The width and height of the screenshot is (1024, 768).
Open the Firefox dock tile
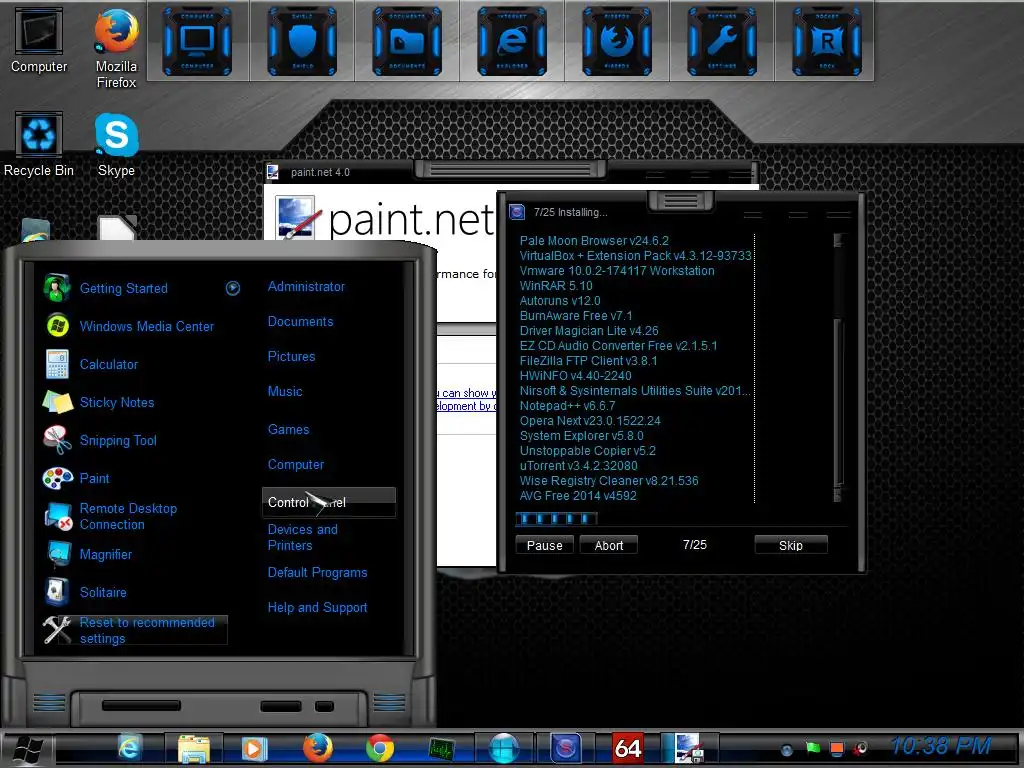pyautogui.click(x=617, y=41)
